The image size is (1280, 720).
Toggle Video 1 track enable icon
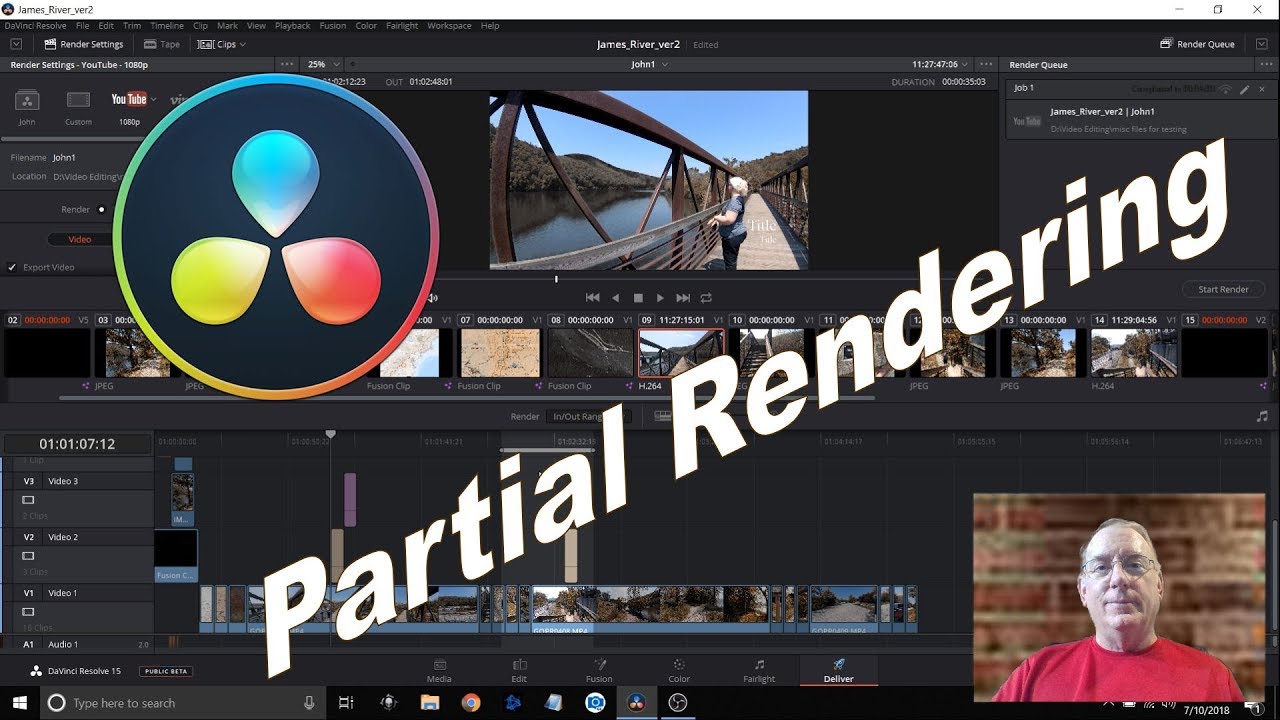point(28,612)
